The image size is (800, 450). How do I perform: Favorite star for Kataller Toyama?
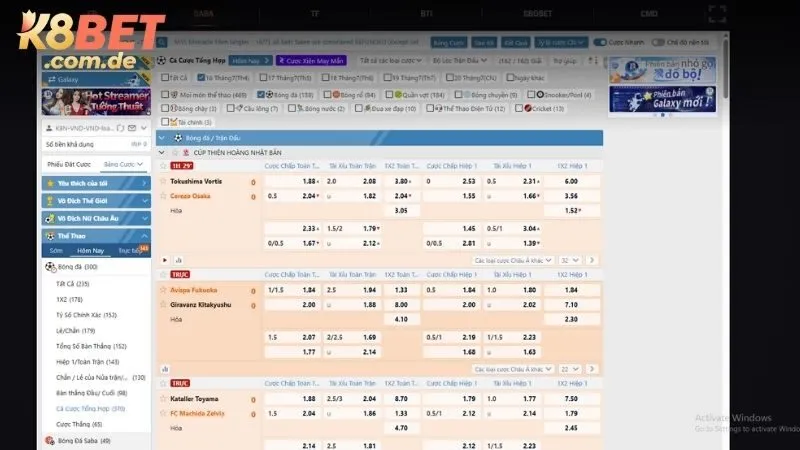[163, 398]
